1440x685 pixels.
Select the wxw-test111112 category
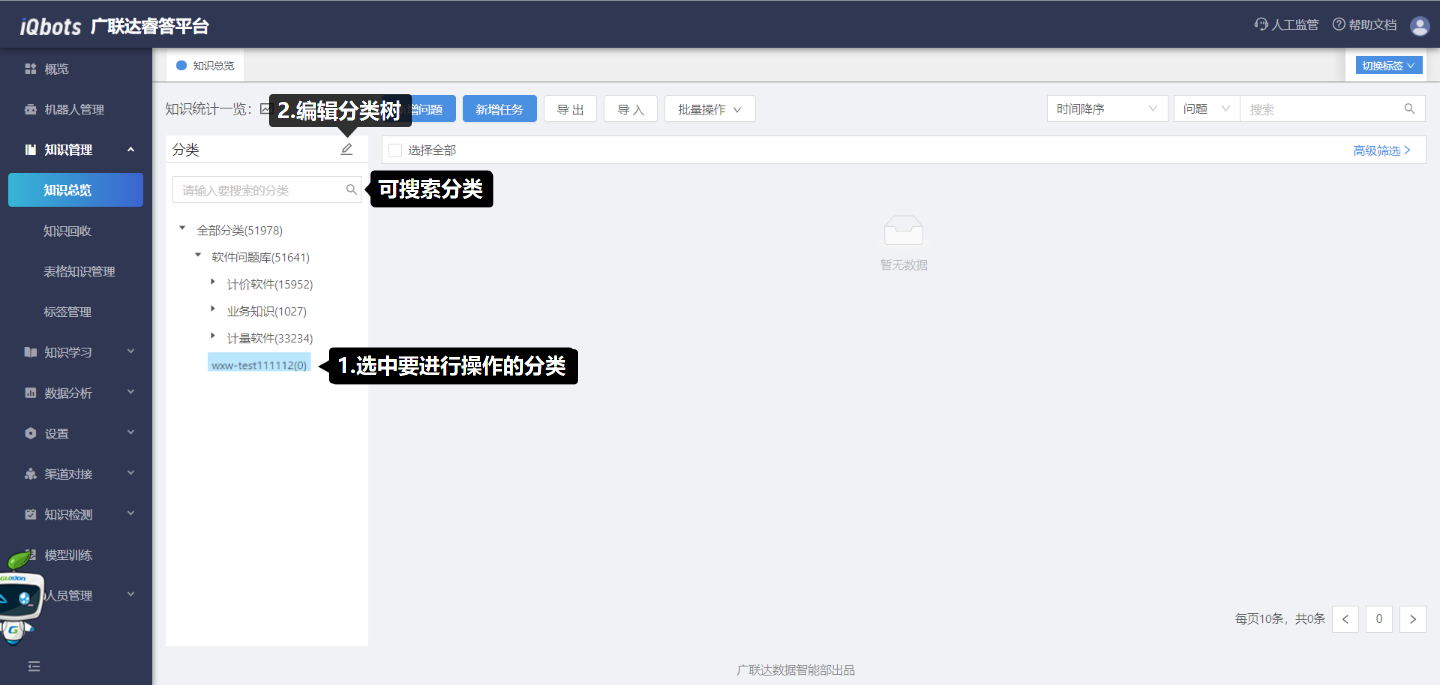[259, 365]
